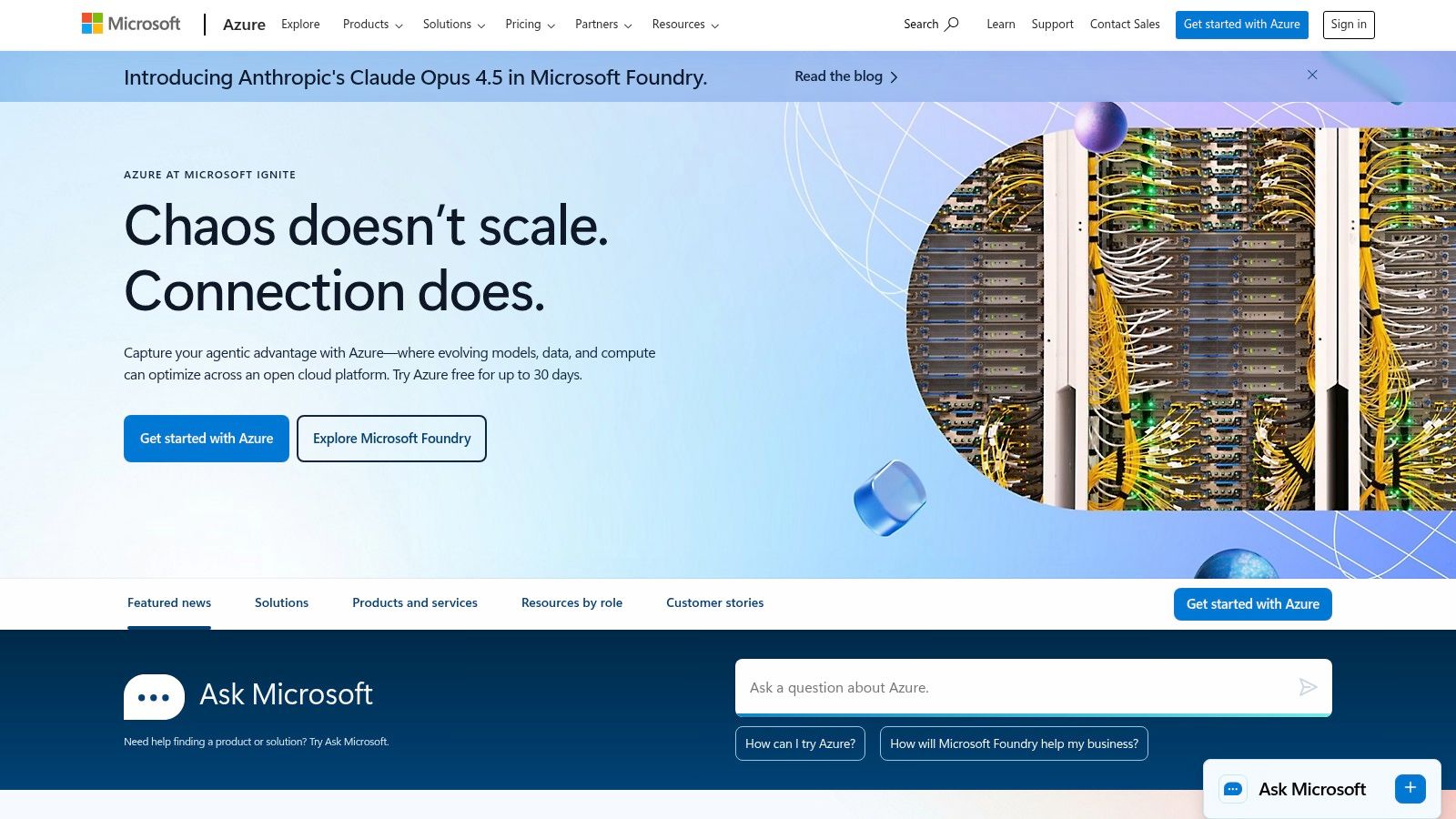Image resolution: width=1456 pixels, height=819 pixels.
Task: Expand the Resources dropdown
Action: (684, 25)
